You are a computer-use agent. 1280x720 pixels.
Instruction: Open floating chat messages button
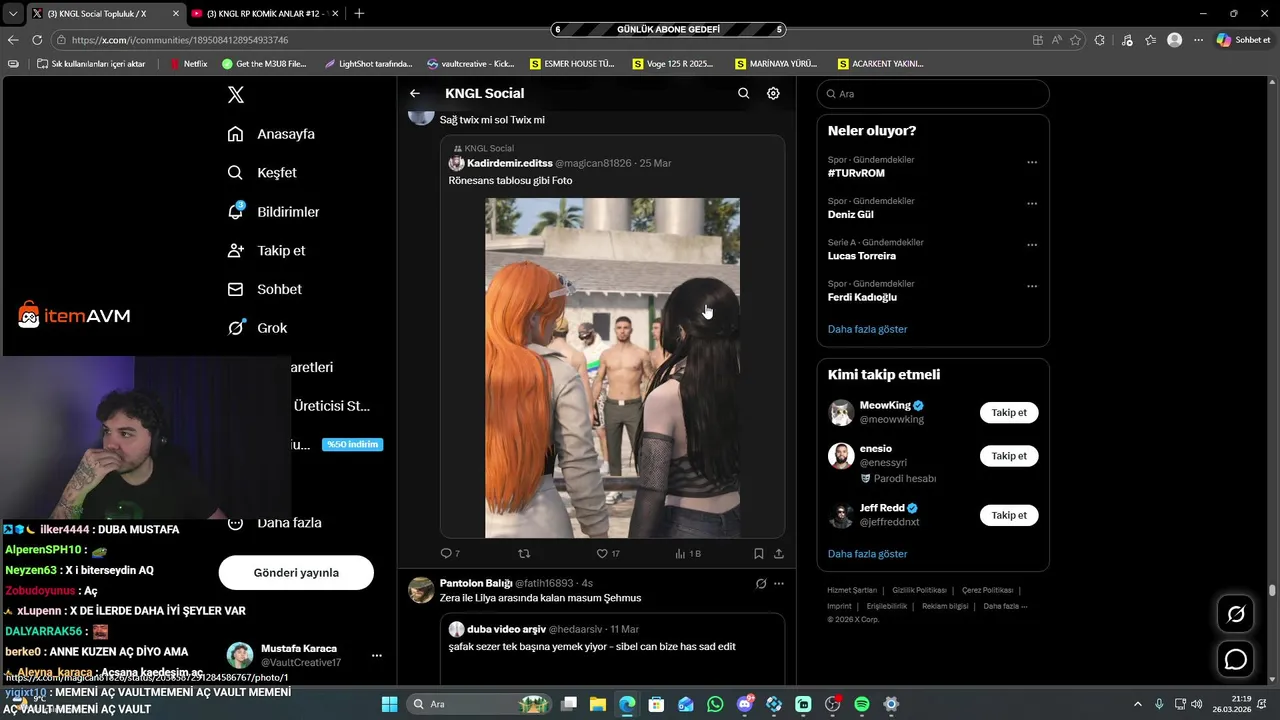coord(1236,660)
